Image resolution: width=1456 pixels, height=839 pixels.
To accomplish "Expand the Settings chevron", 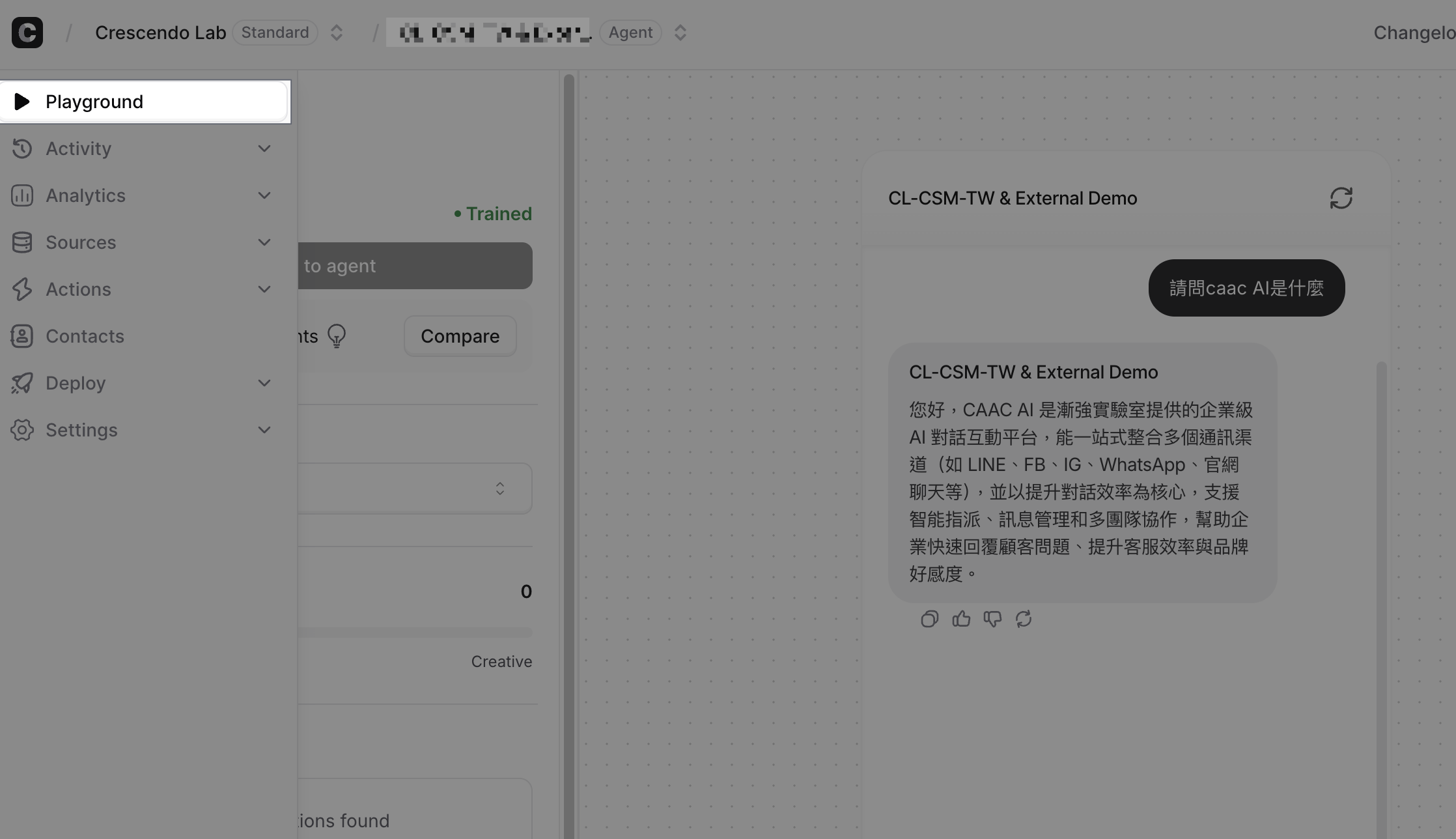I will point(264,430).
